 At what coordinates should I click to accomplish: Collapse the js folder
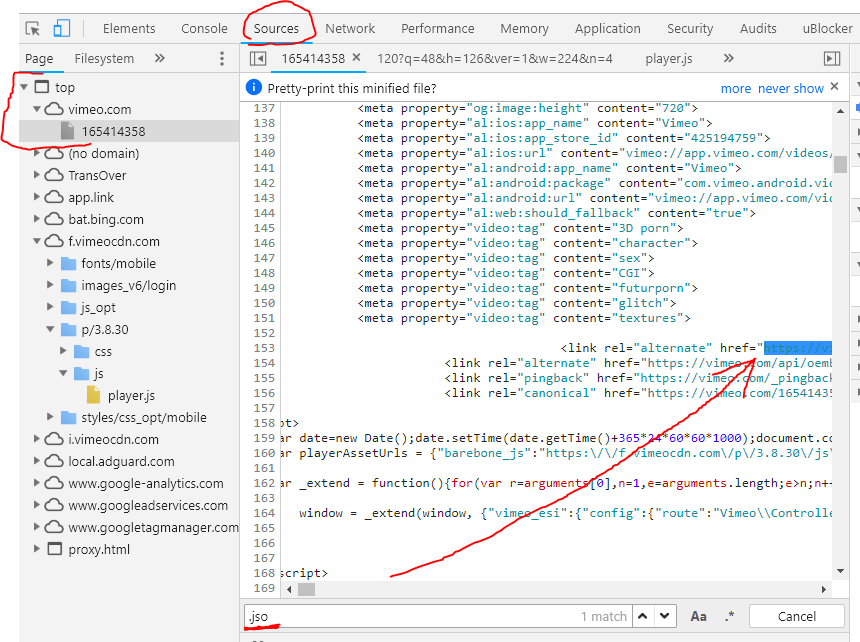(x=63, y=373)
